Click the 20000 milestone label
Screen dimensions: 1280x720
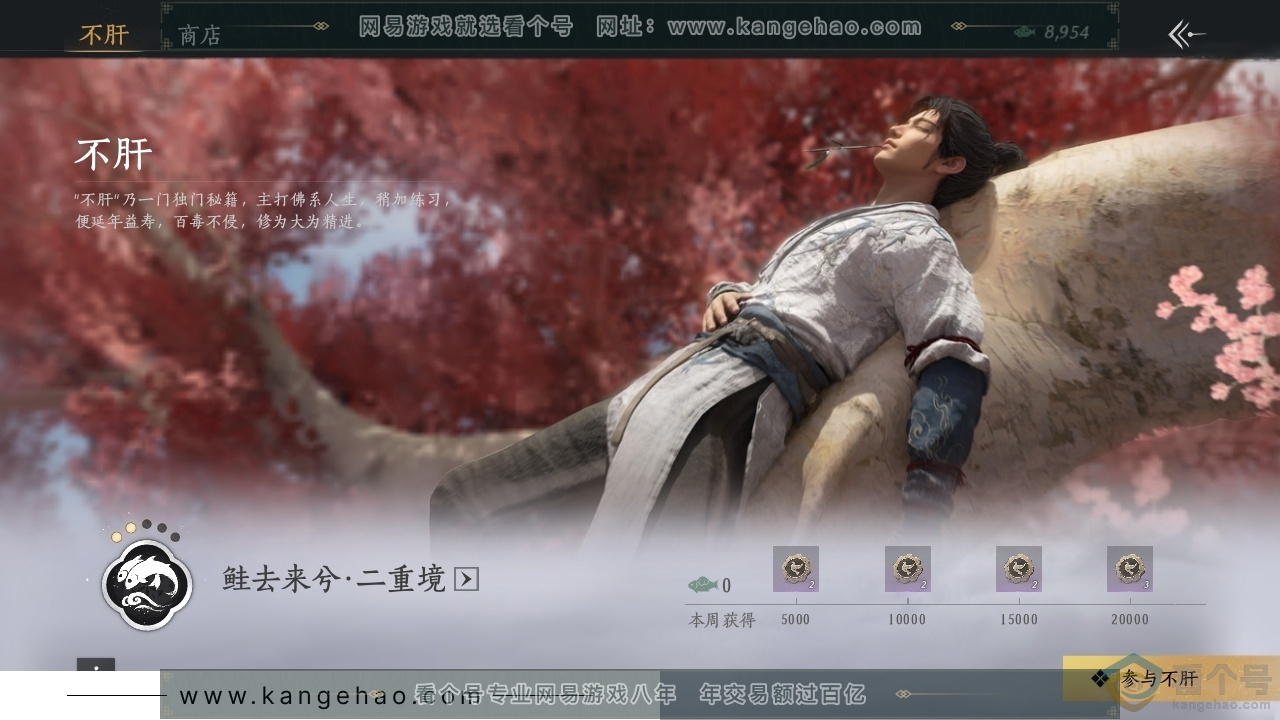point(1130,620)
